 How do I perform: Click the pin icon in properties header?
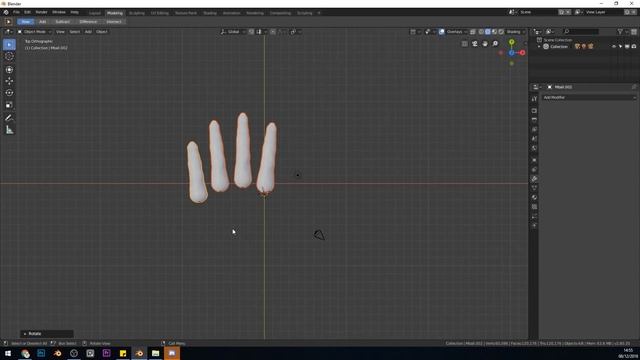(x=634, y=87)
